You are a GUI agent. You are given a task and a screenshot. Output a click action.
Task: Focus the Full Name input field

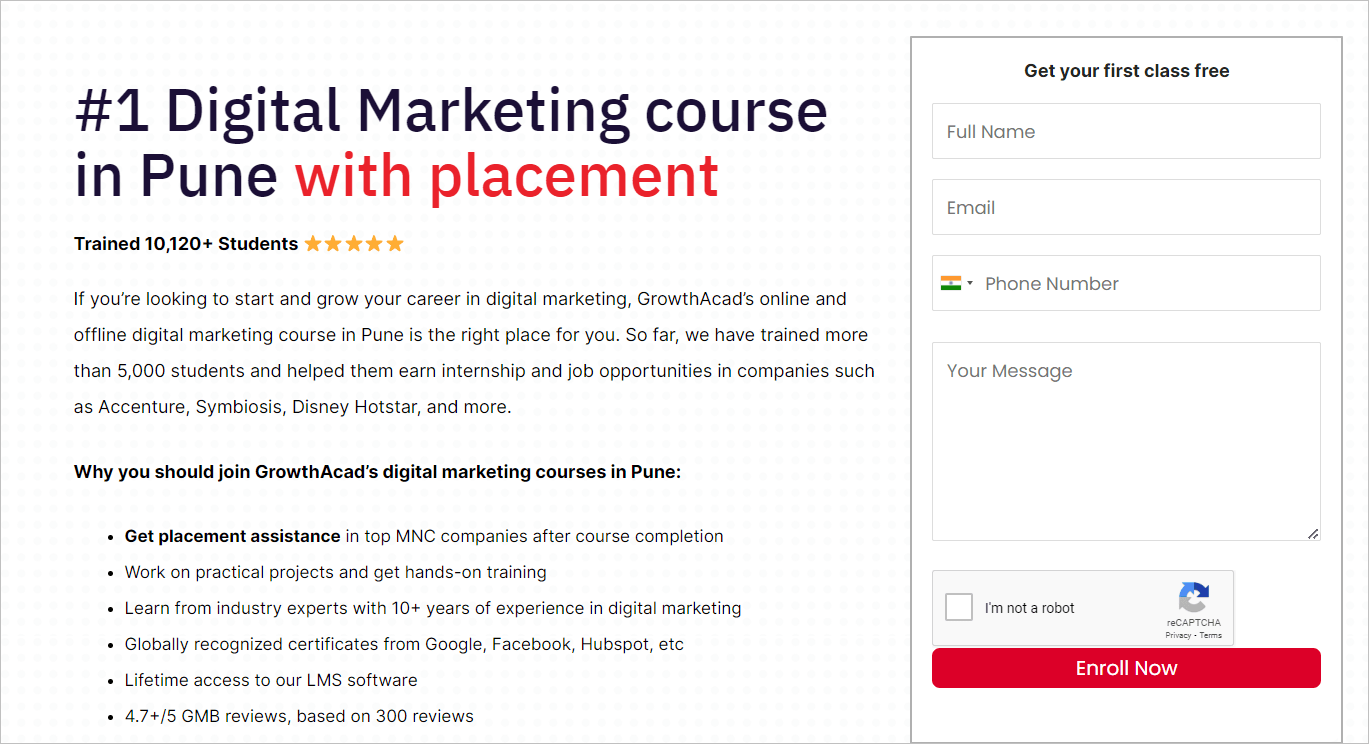[1126, 131]
